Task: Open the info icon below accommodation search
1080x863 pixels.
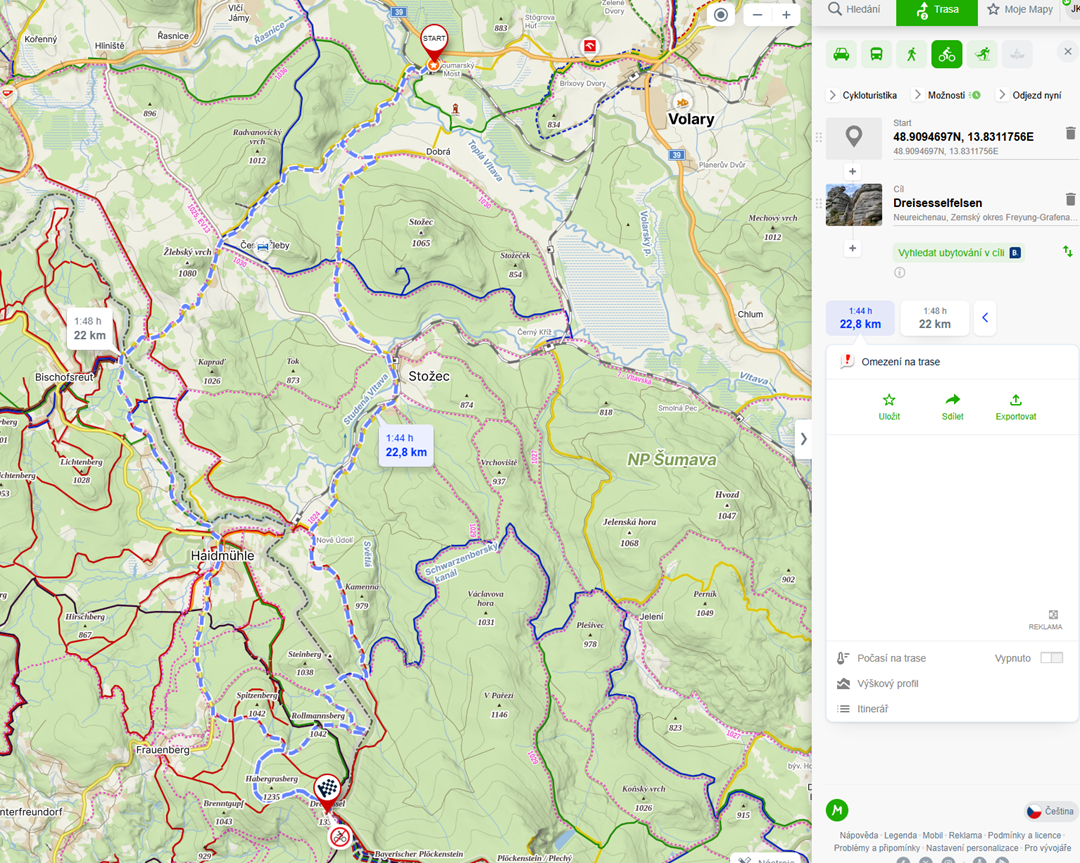Action: click(x=900, y=273)
